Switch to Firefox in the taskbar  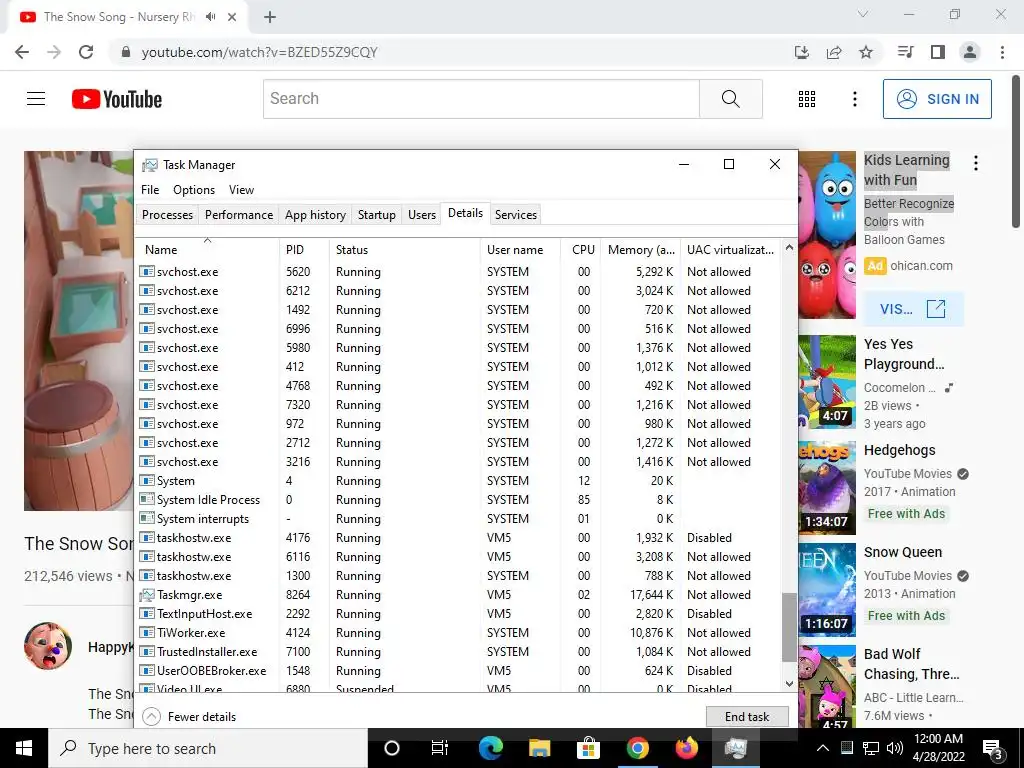click(686, 748)
